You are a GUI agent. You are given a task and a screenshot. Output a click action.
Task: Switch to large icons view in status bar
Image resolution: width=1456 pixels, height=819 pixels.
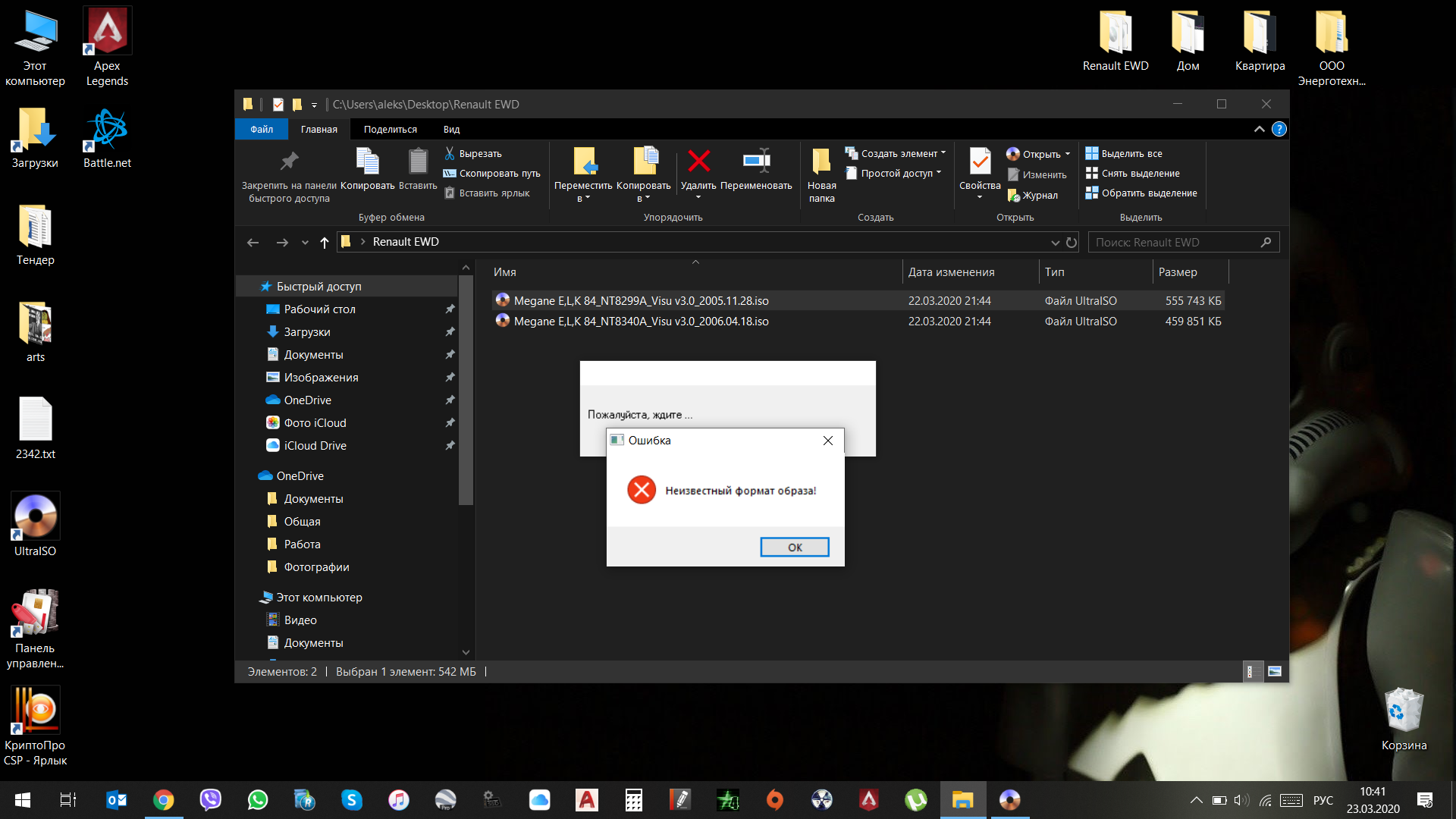point(1275,671)
